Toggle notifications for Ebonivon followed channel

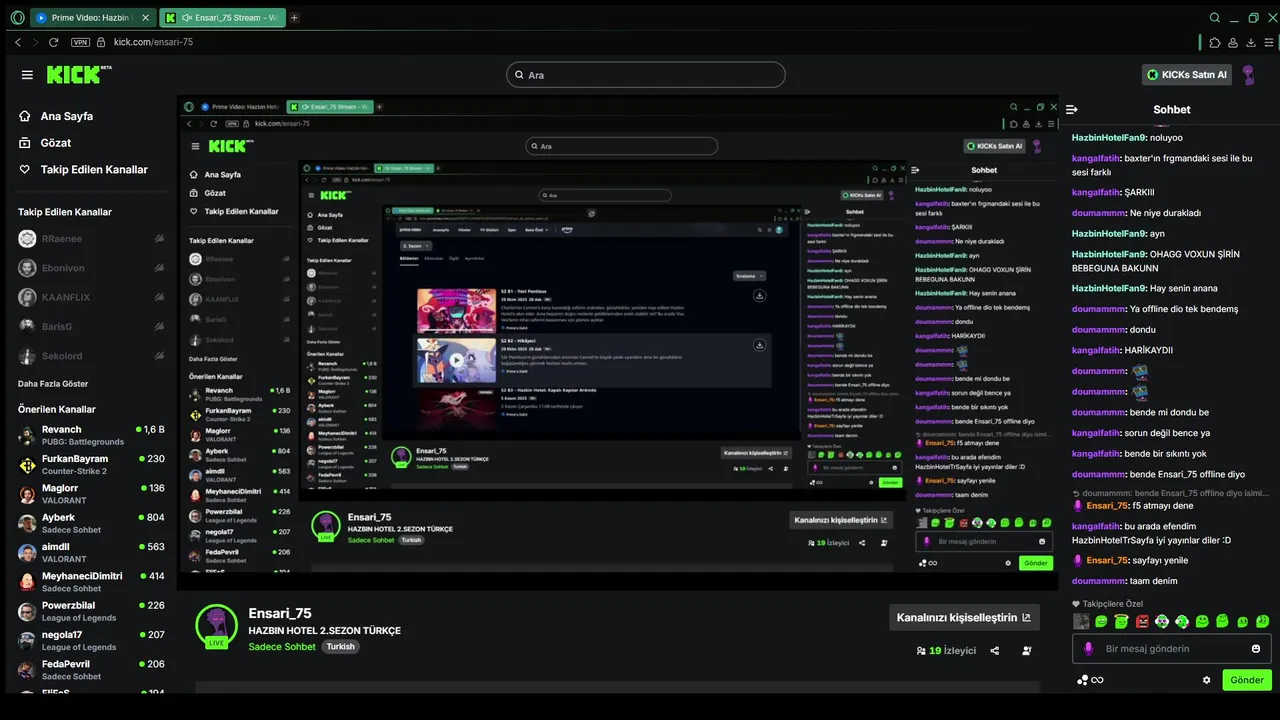pos(159,268)
